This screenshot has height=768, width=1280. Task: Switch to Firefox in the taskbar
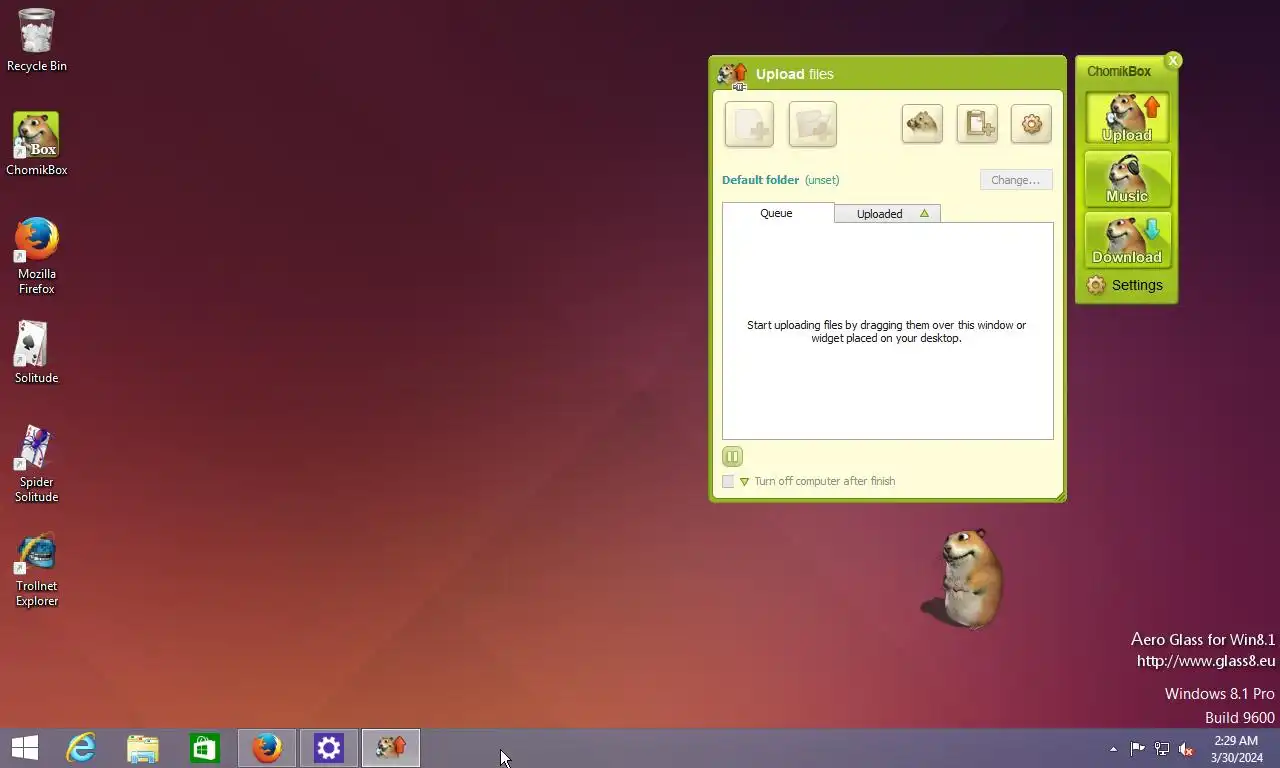tap(267, 748)
